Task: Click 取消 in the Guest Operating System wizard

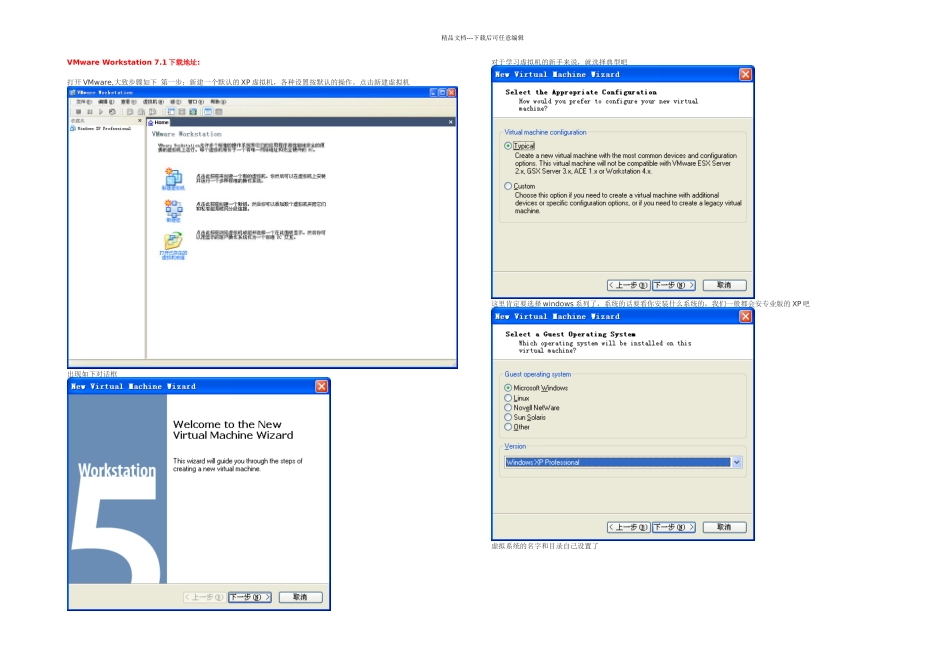Action: click(x=725, y=527)
